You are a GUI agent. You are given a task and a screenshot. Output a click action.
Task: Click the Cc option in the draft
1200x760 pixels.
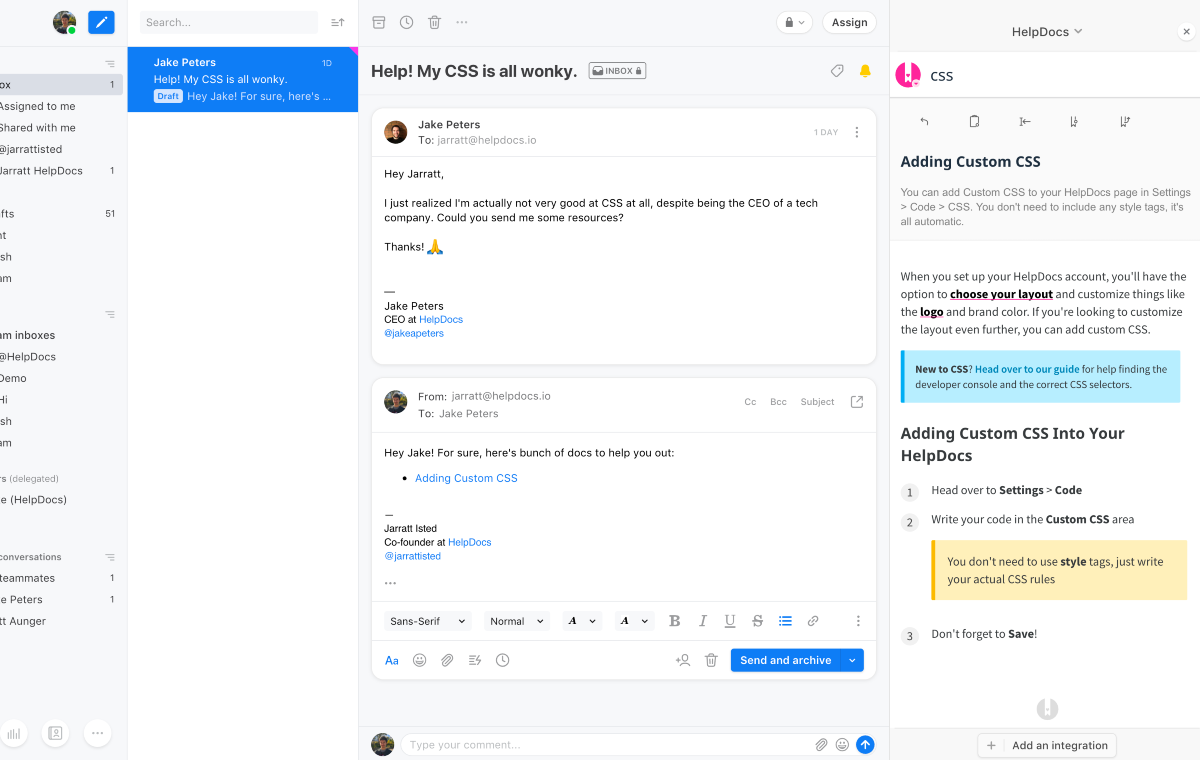click(750, 402)
